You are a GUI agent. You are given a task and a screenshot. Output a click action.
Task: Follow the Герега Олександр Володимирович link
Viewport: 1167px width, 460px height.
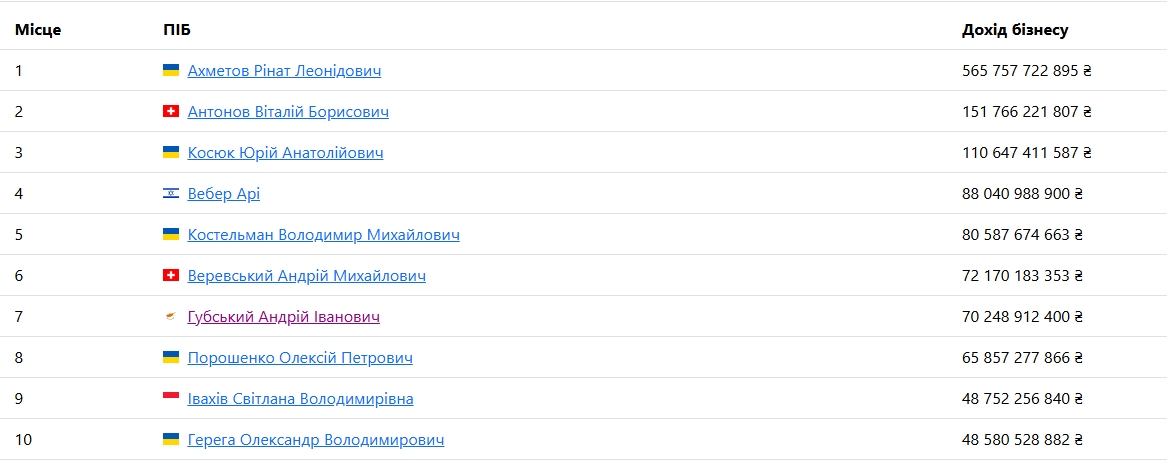316,440
